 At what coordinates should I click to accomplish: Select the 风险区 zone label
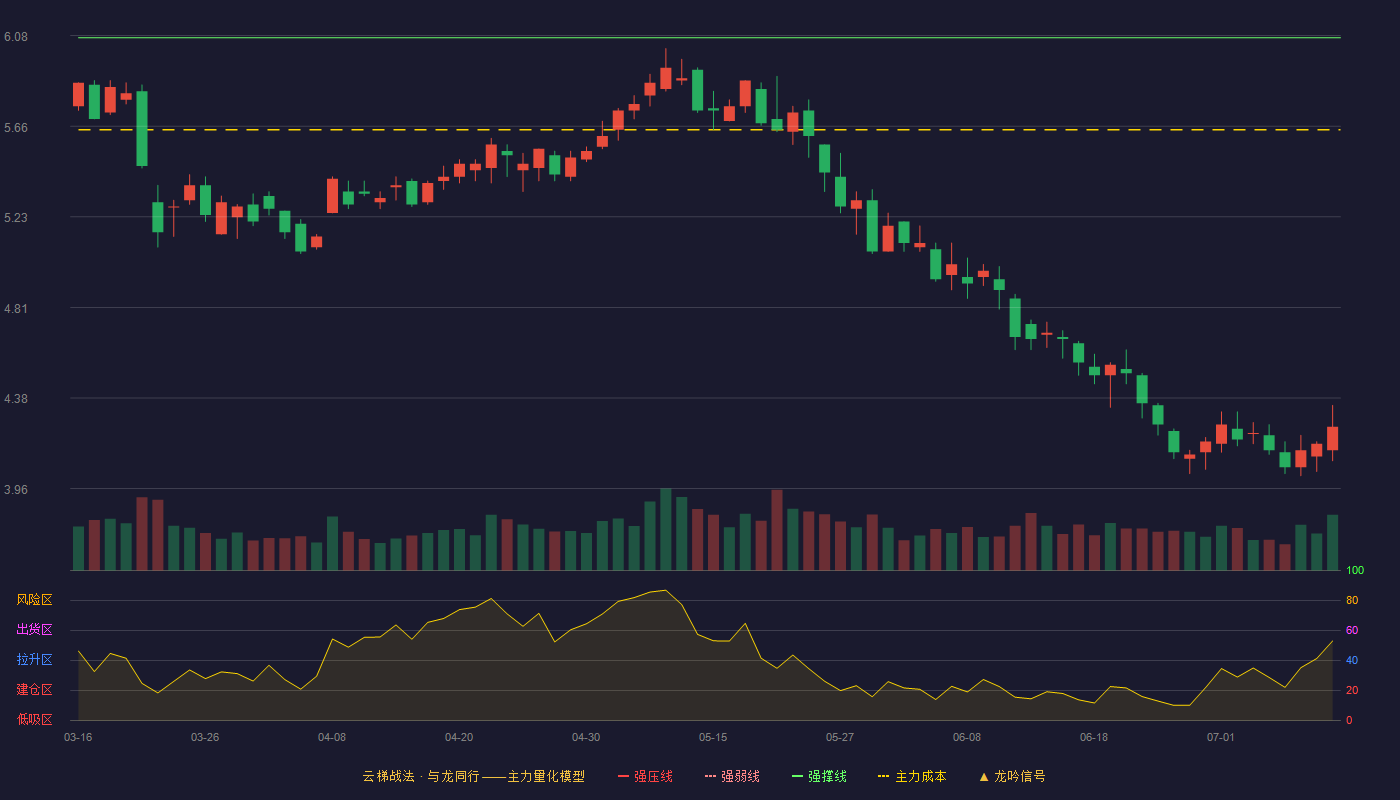pyautogui.click(x=34, y=600)
